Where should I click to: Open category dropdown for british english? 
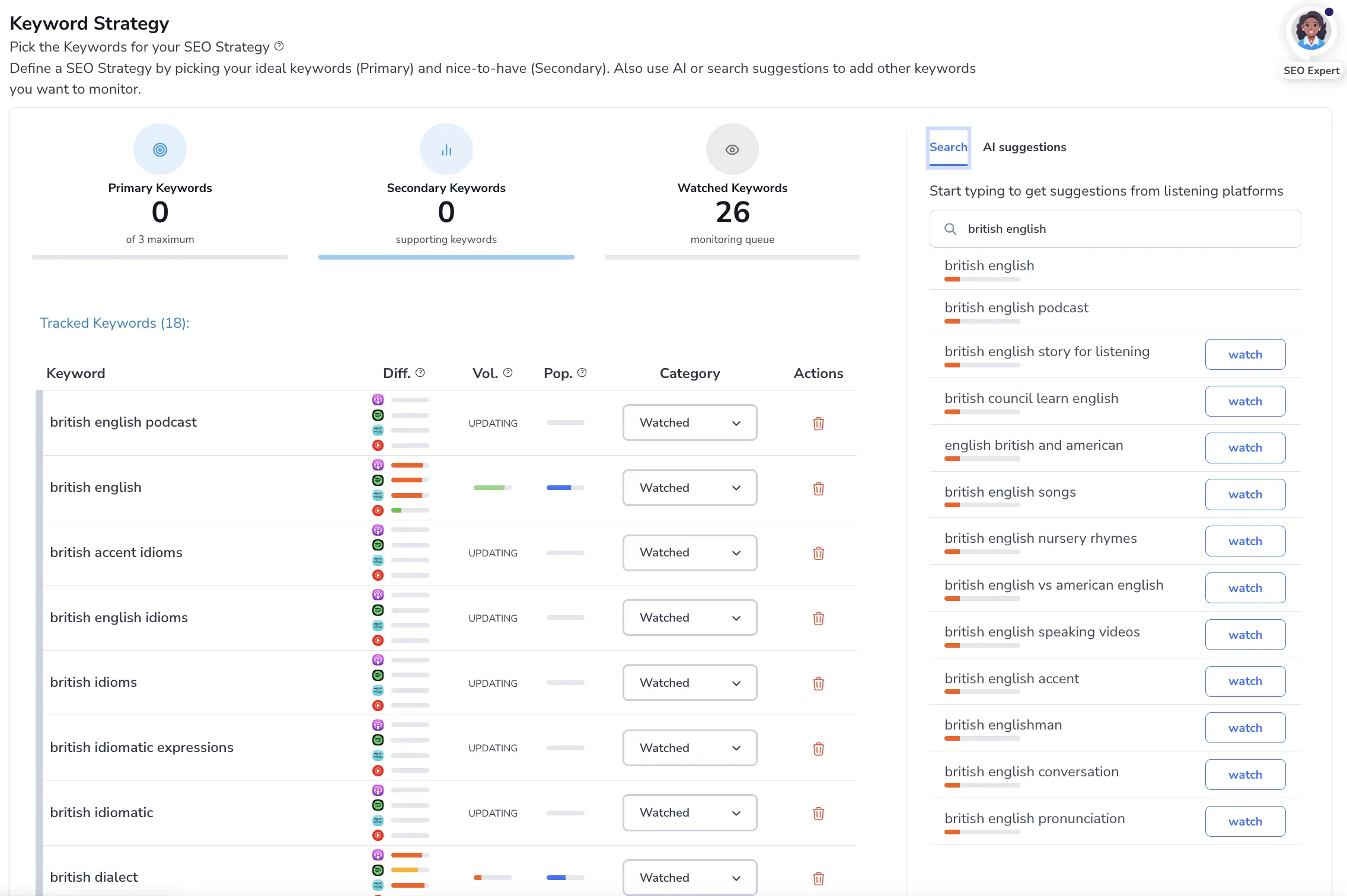coord(690,488)
